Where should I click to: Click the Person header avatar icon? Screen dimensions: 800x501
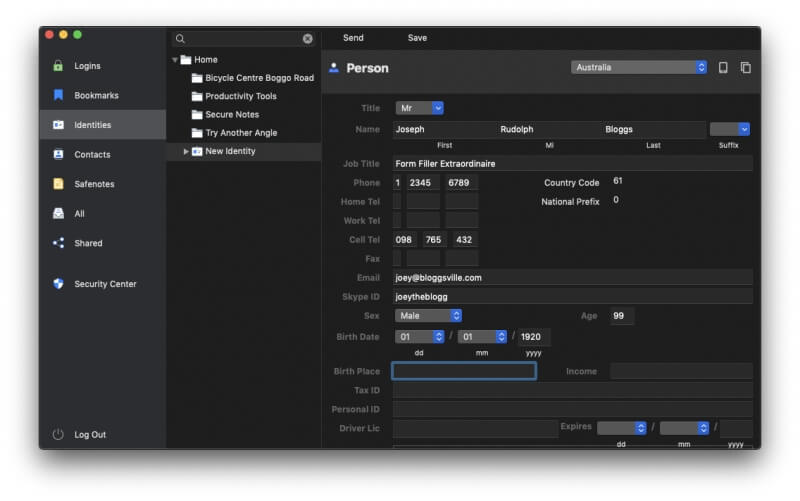pos(334,68)
